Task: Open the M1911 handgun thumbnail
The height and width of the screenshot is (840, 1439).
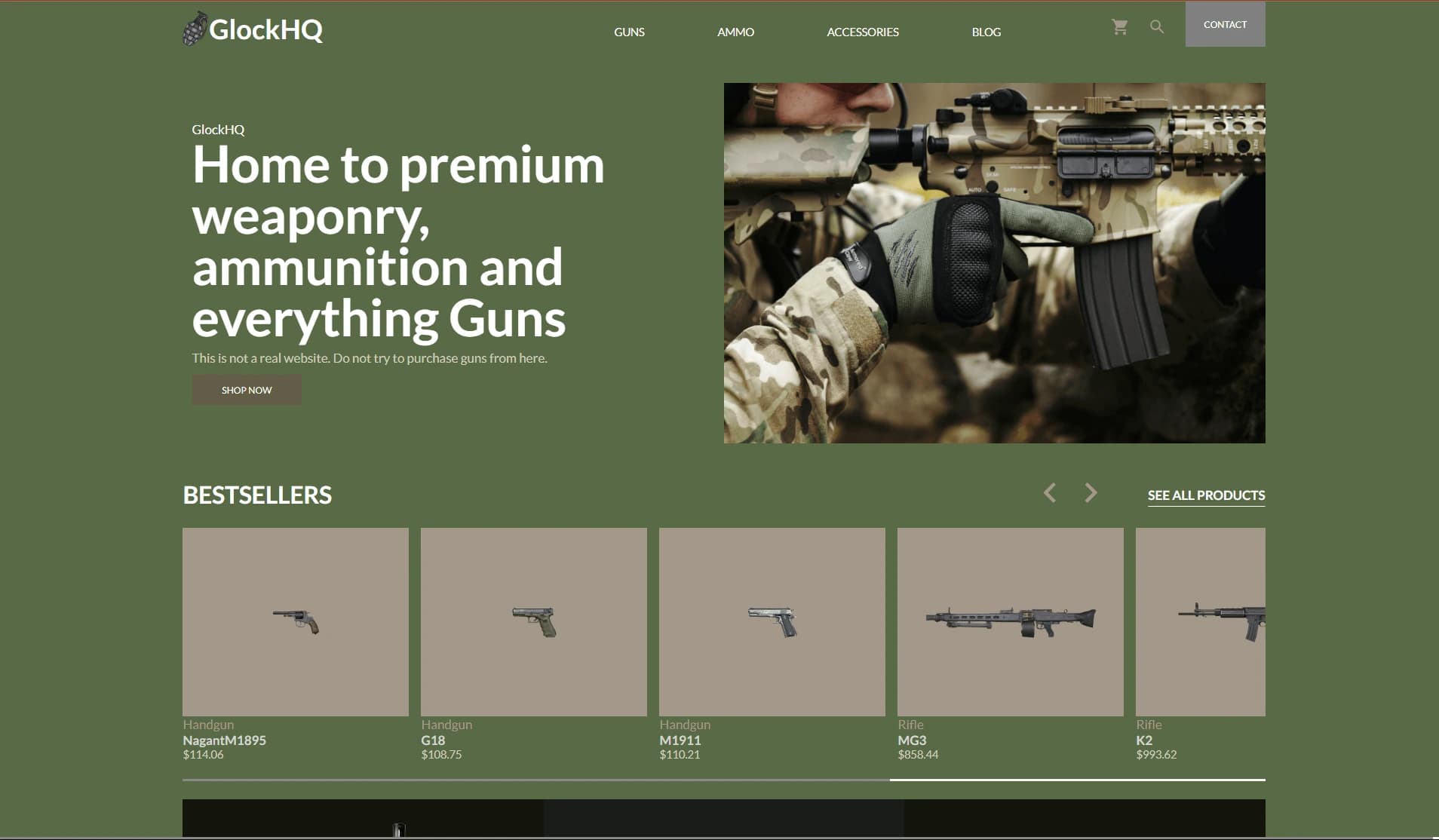Action: tap(772, 622)
